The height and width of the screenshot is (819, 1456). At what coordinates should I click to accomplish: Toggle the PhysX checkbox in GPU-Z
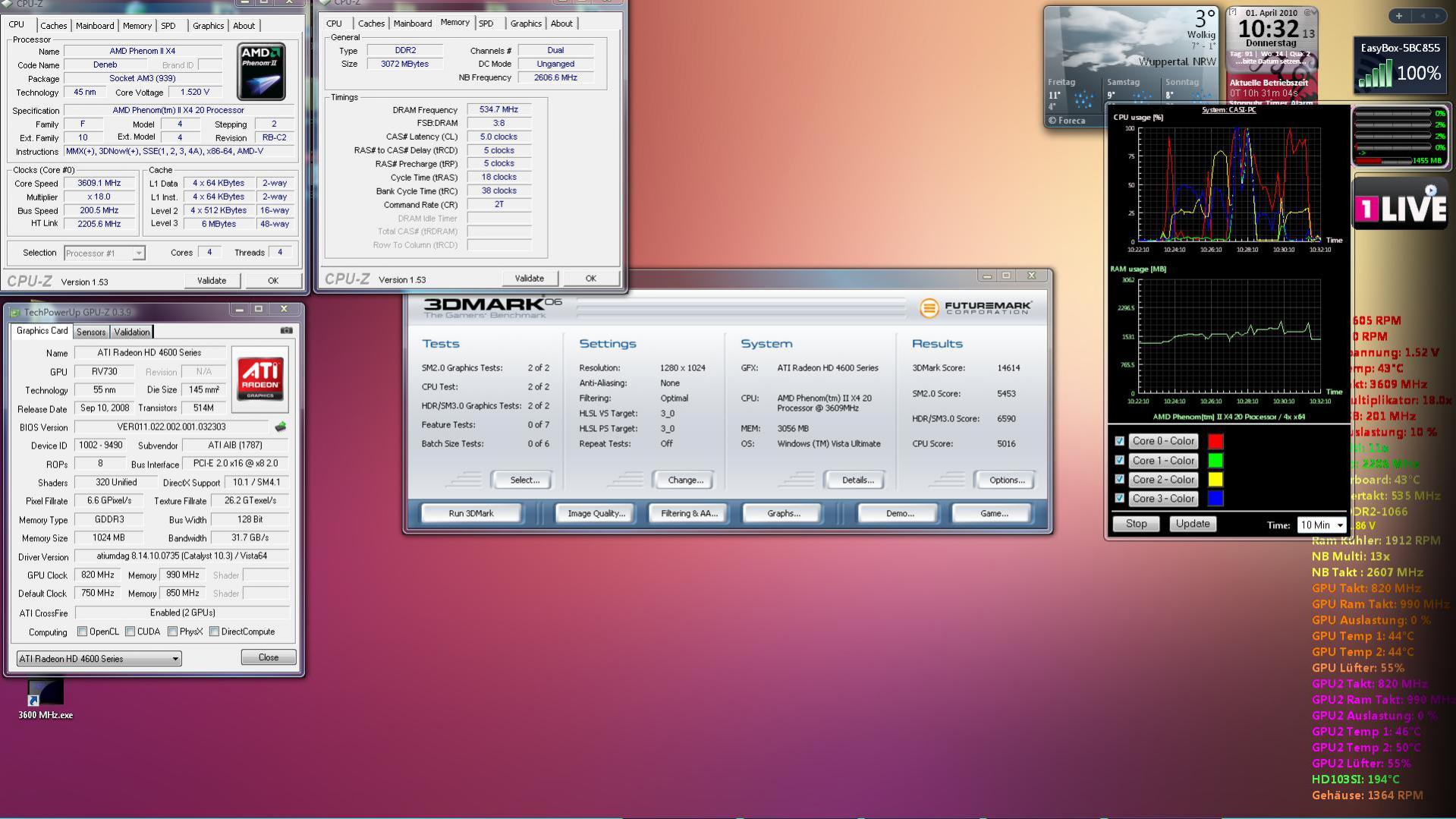tap(173, 632)
